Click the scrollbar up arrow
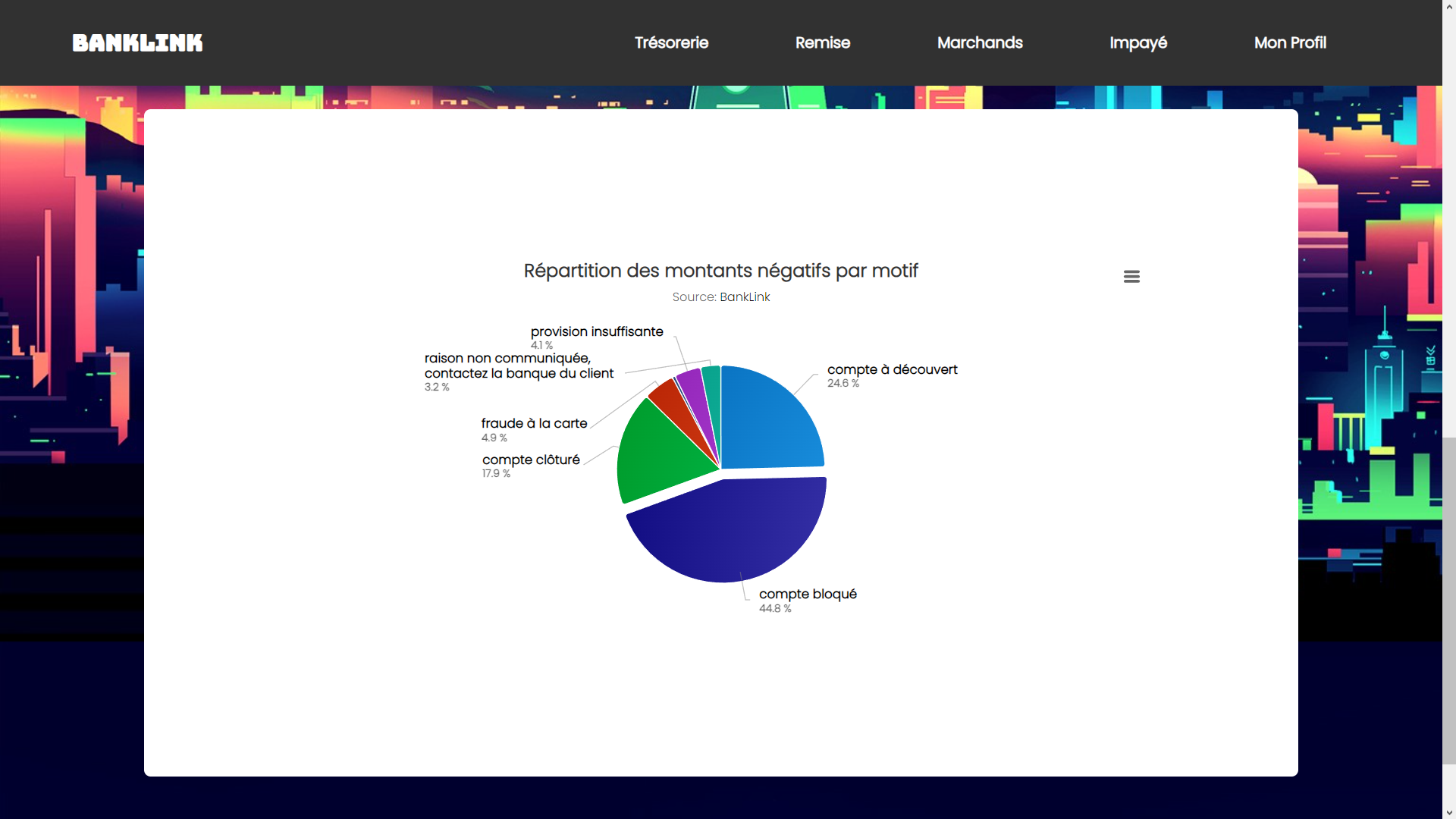The width and height of the screenshot is (1456, 819). point(1449,5)
